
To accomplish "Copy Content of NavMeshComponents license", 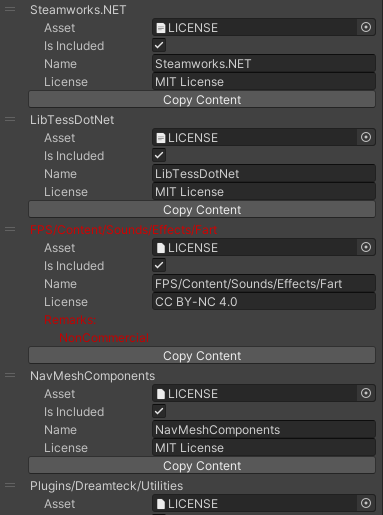I will click(202, 466).
